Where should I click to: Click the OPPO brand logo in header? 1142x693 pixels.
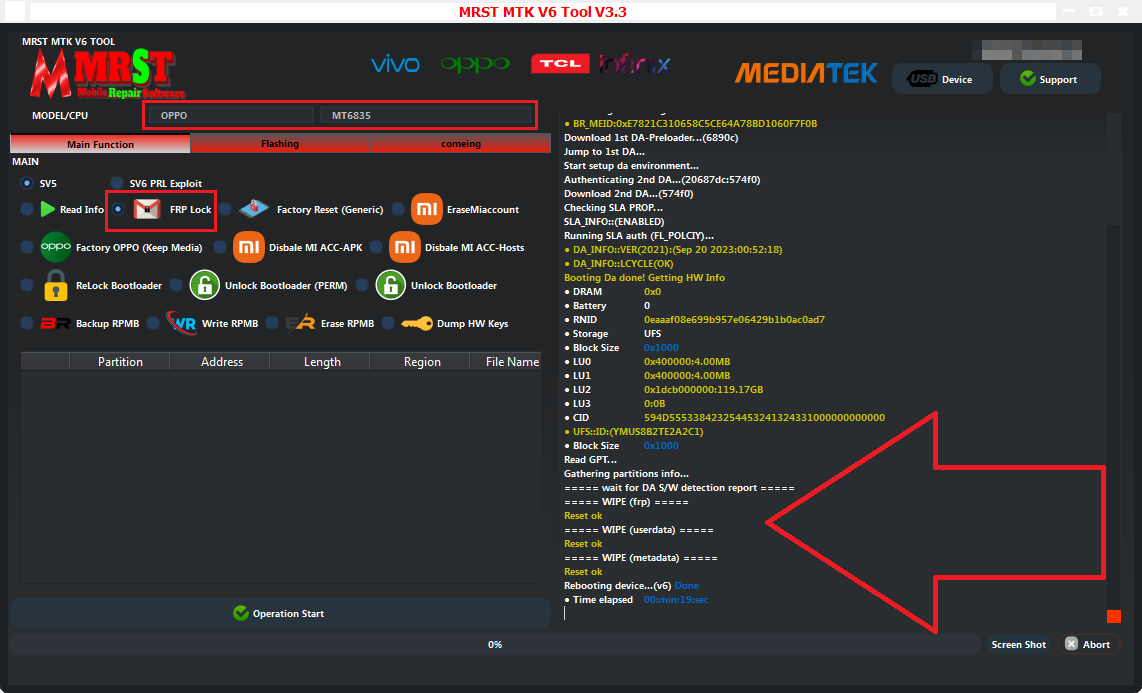coord(475,65)
